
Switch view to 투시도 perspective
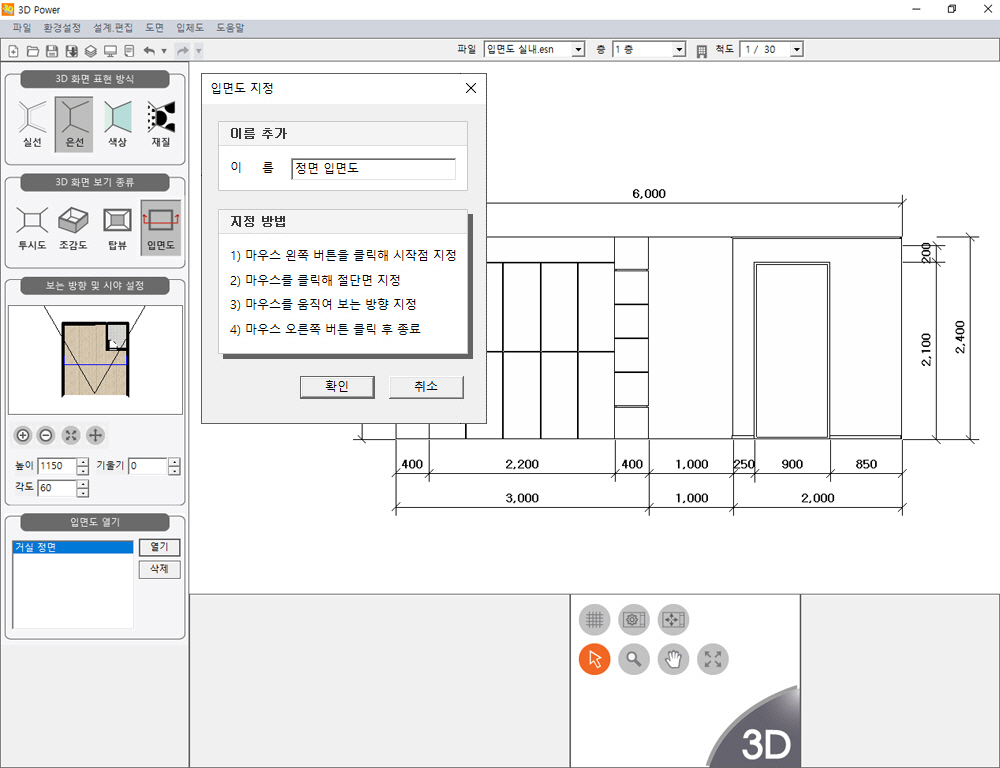tap(31, 227)
